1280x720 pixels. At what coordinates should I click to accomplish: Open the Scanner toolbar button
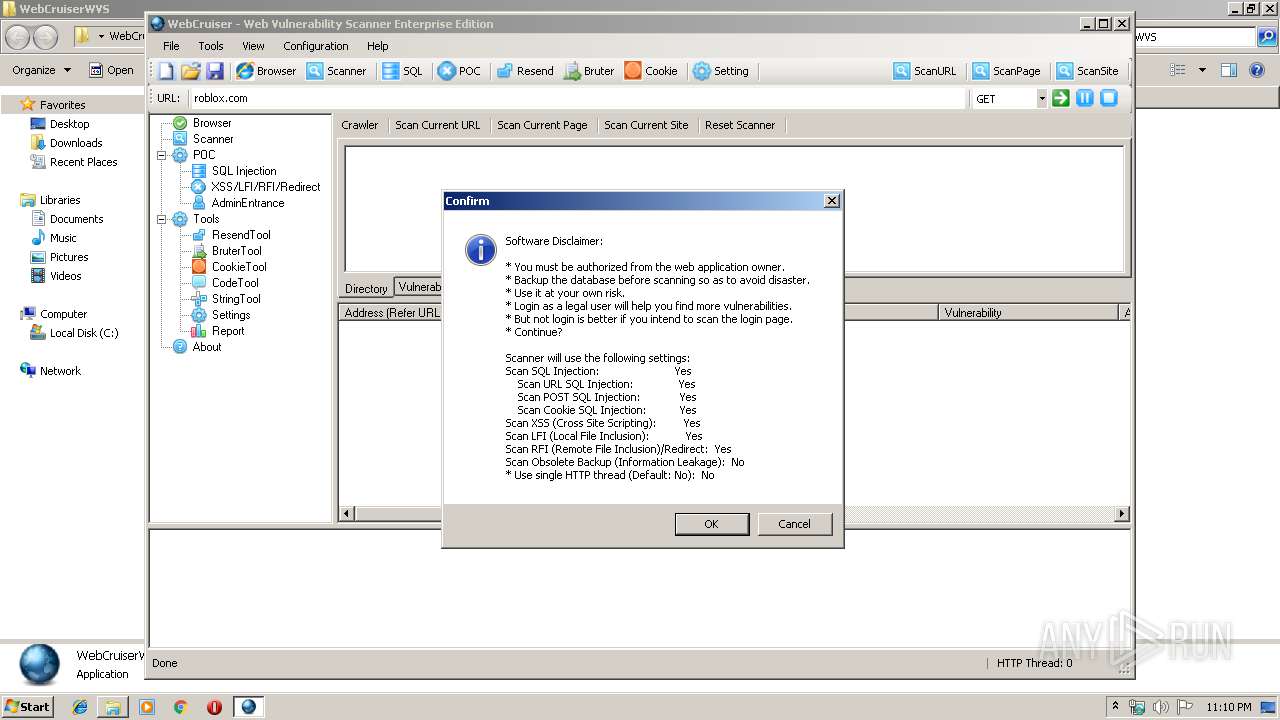point(337,71)
